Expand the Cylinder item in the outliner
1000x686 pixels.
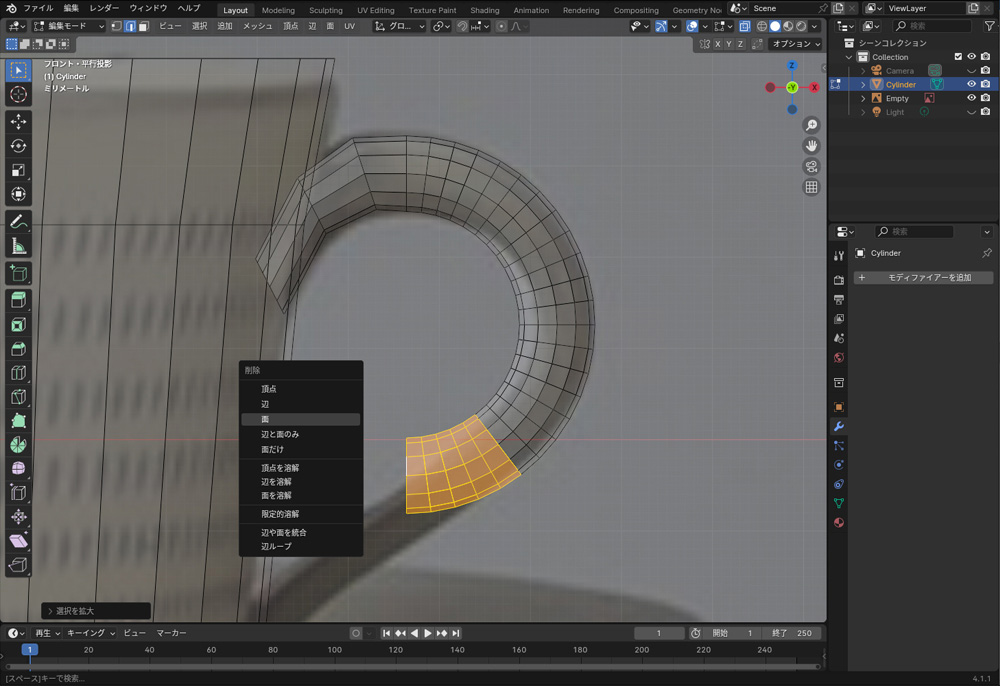864,85
